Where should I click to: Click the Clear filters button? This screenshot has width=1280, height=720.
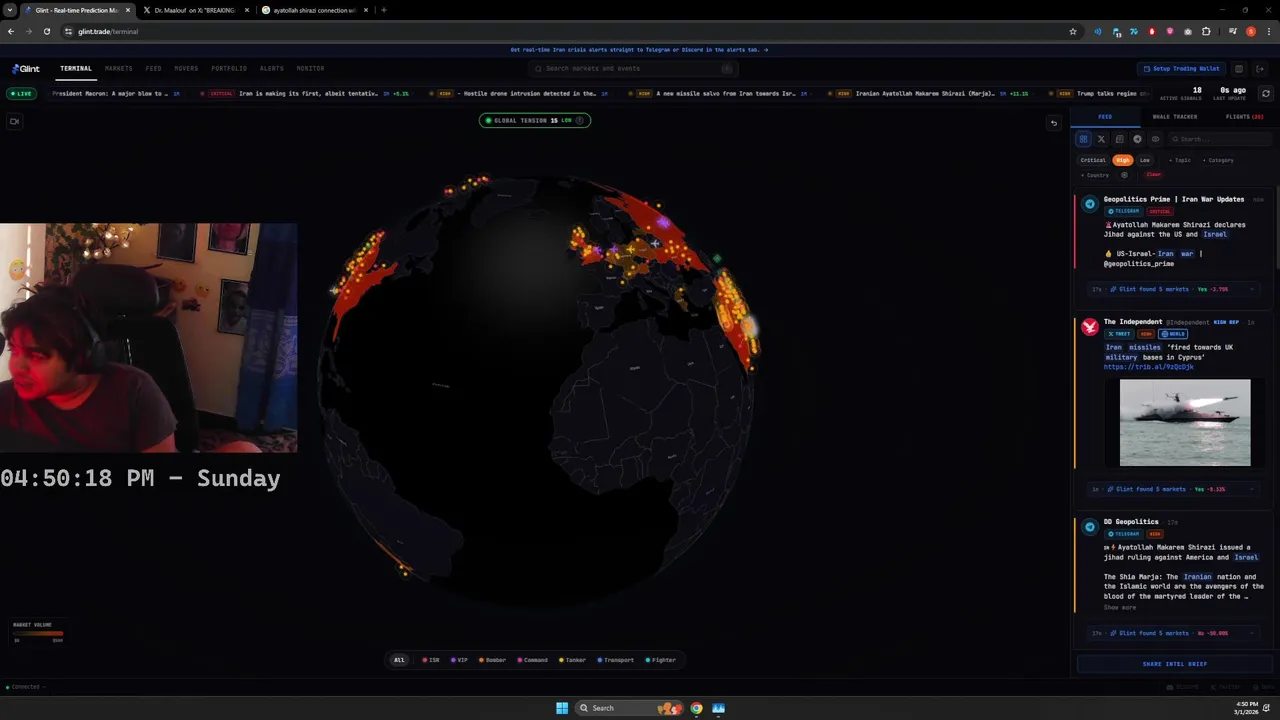click(1153, 175)
